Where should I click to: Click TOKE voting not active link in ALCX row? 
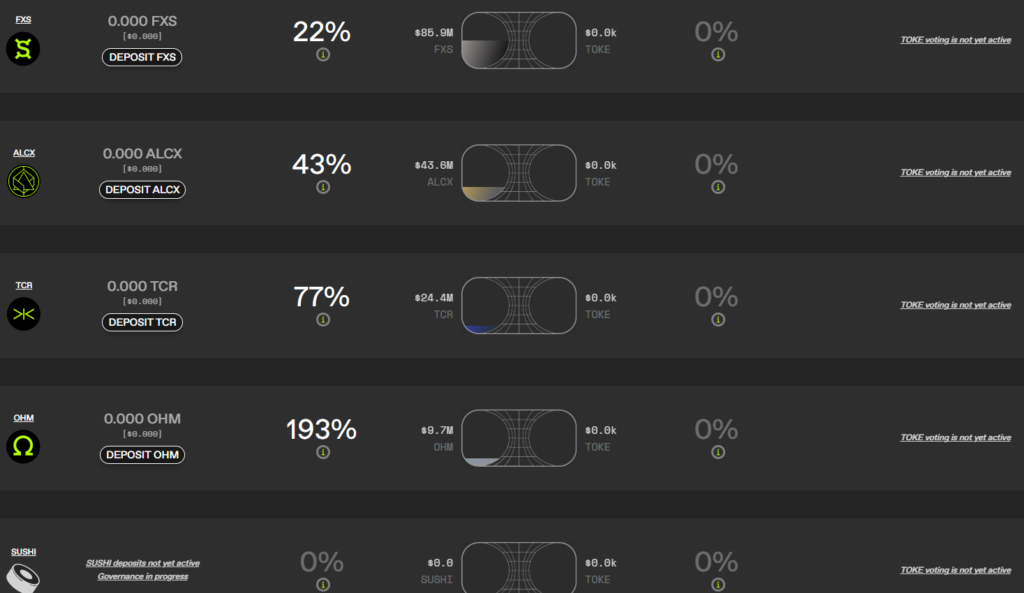click(955, 172)
